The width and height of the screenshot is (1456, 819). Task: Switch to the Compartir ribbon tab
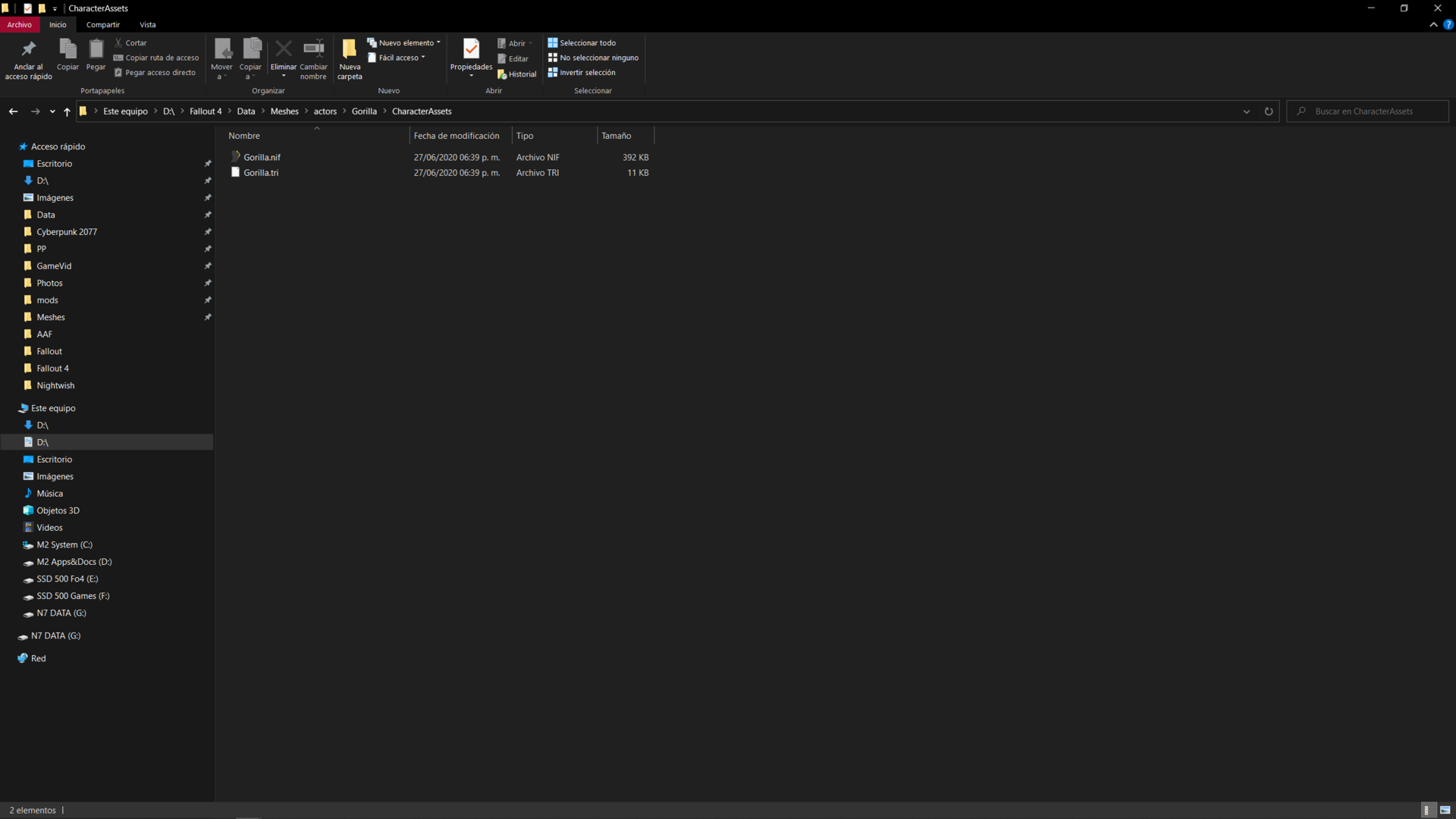point(103,24)
